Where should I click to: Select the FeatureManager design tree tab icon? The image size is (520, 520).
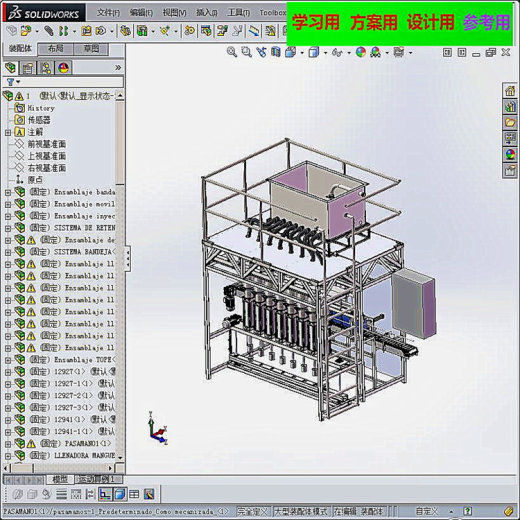(10, 68)
